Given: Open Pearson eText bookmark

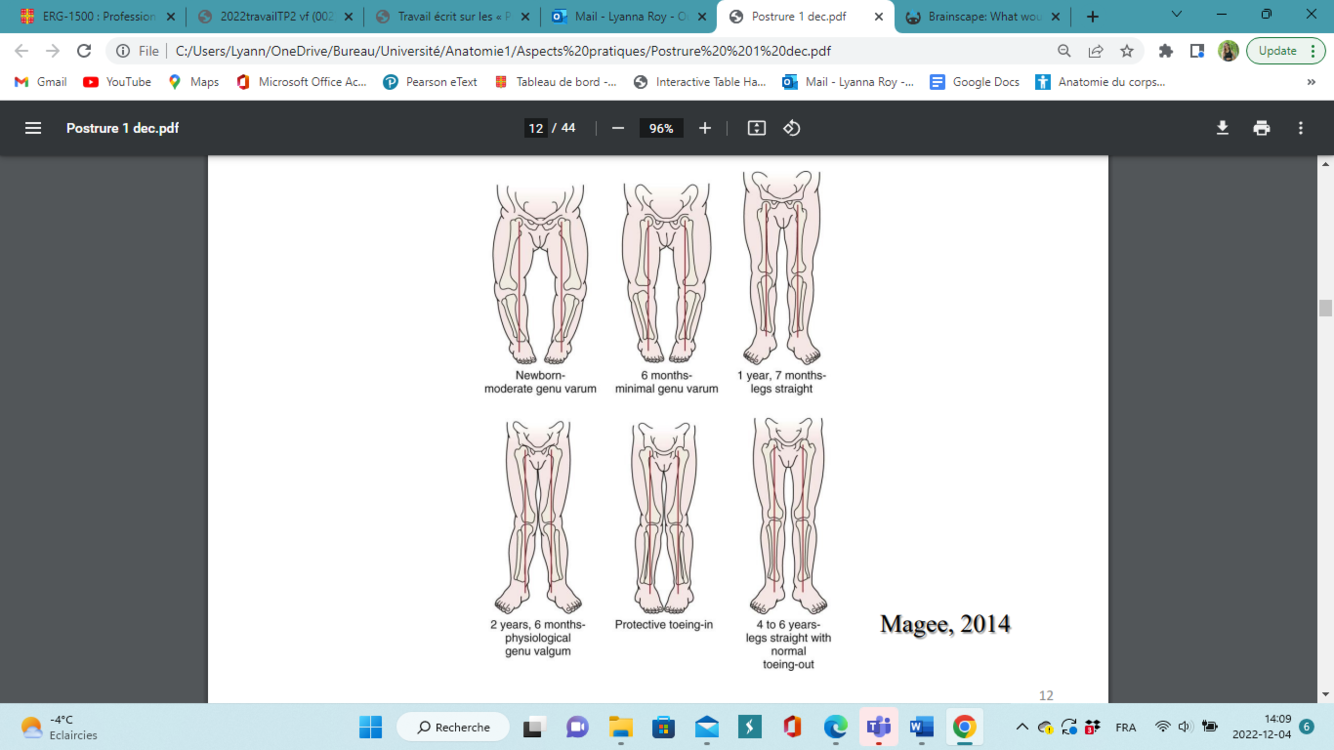Looking at the screenshot, I should point(430,82).
